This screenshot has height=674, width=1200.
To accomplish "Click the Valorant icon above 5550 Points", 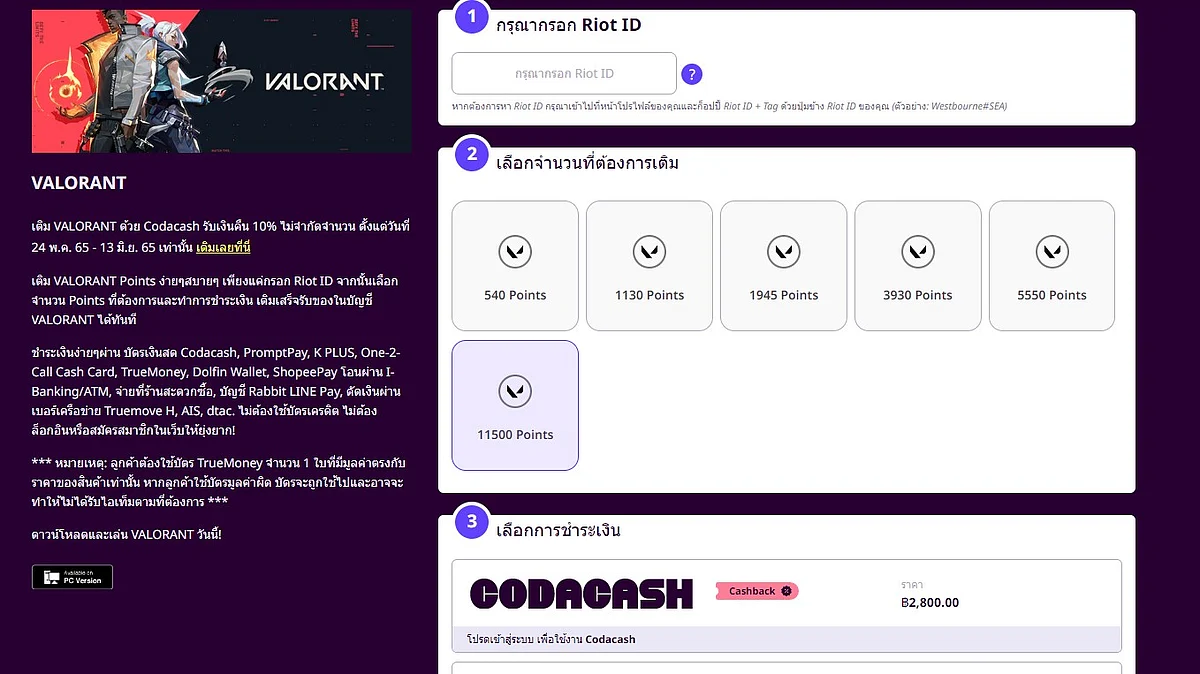I will pyautogui.click(x=1052, y=252).
